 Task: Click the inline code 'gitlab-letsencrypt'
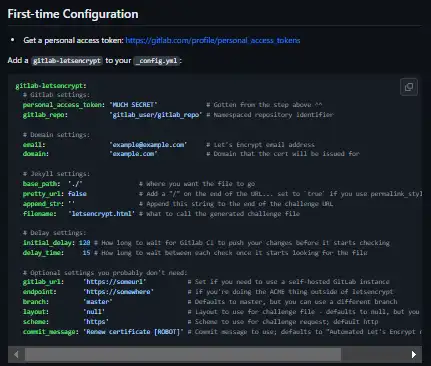pos(67,61)
